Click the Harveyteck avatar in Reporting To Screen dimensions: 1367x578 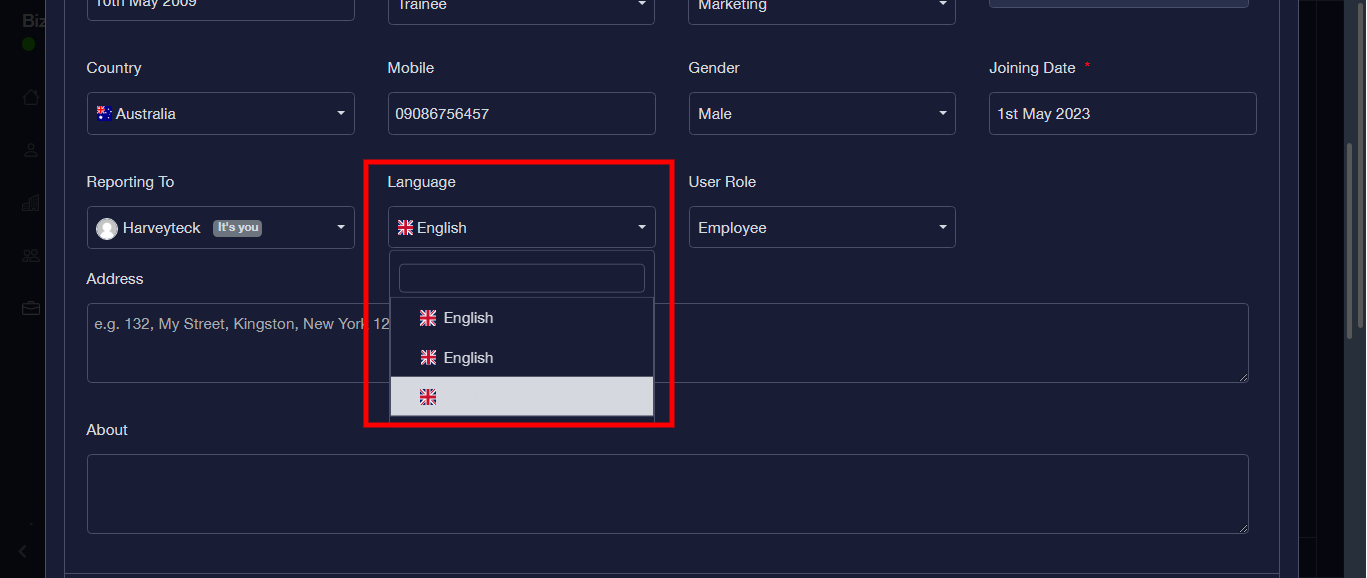pos(107,229)
